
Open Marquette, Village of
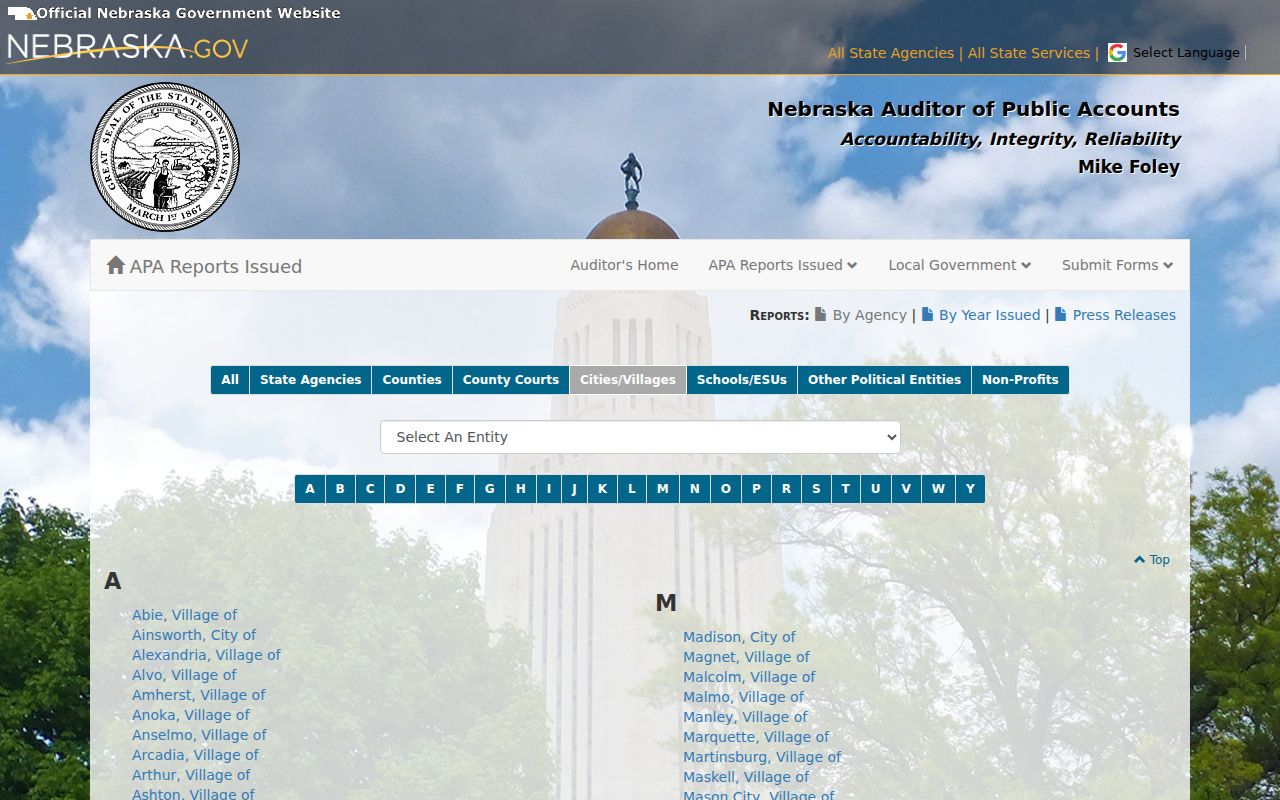756,737
